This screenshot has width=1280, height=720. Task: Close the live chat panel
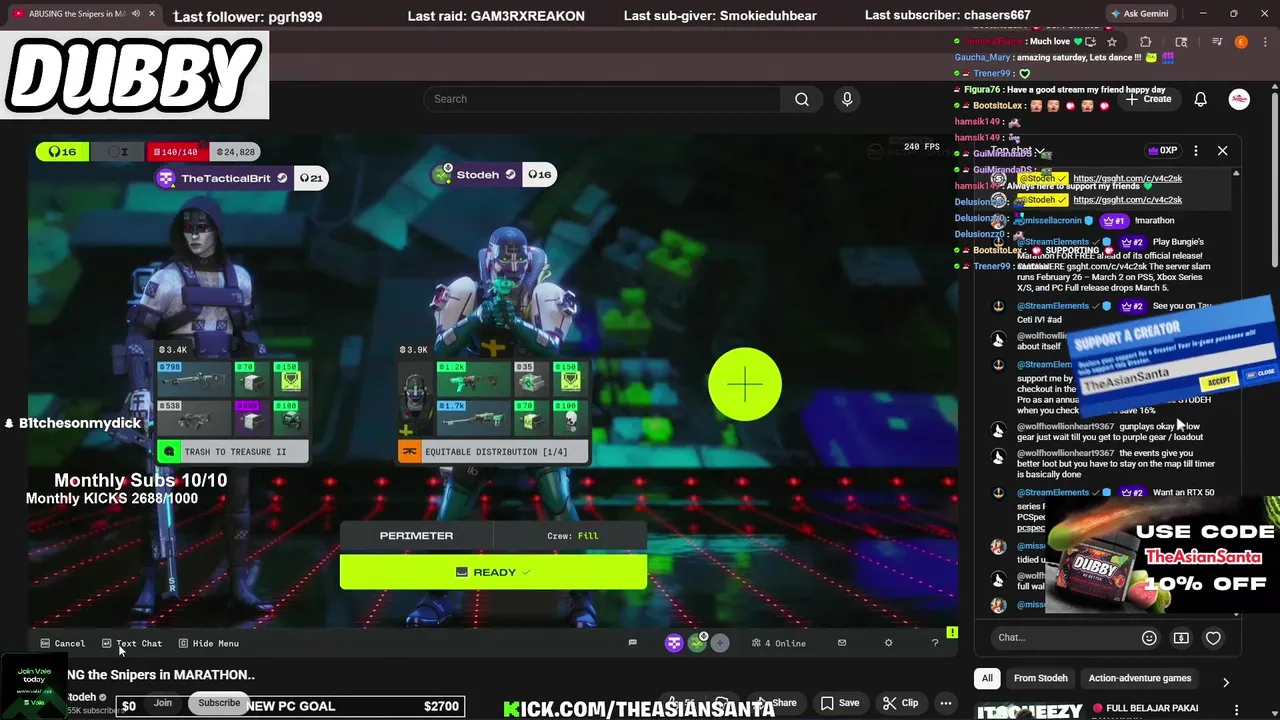[1222, 151]
